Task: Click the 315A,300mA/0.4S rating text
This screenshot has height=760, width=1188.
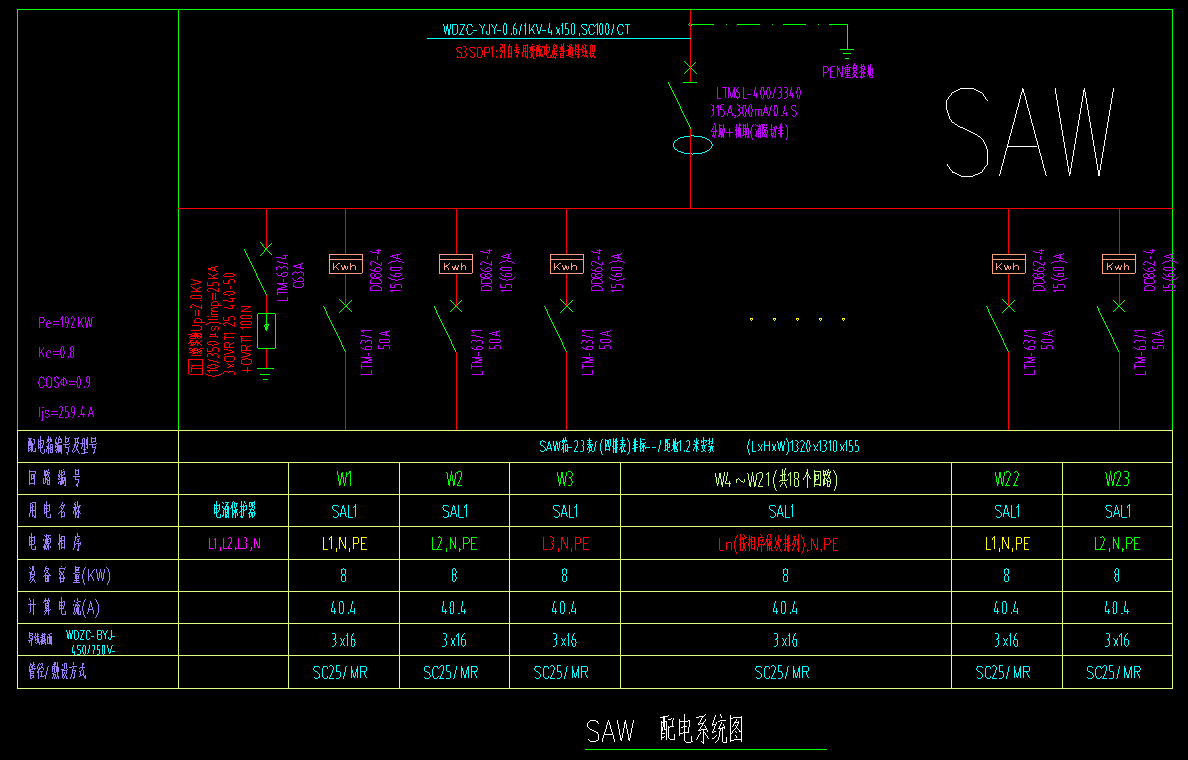Action: (x=753, y=111)
